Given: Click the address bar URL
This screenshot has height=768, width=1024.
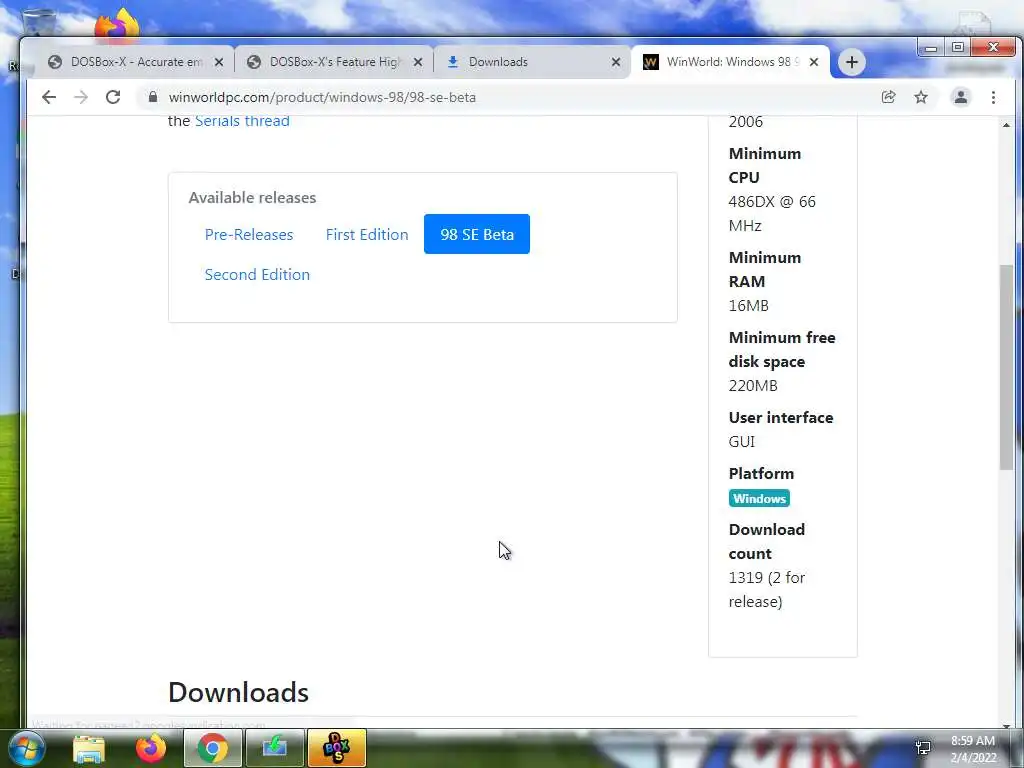Looking at the screenshot, I should pos(322,97).
